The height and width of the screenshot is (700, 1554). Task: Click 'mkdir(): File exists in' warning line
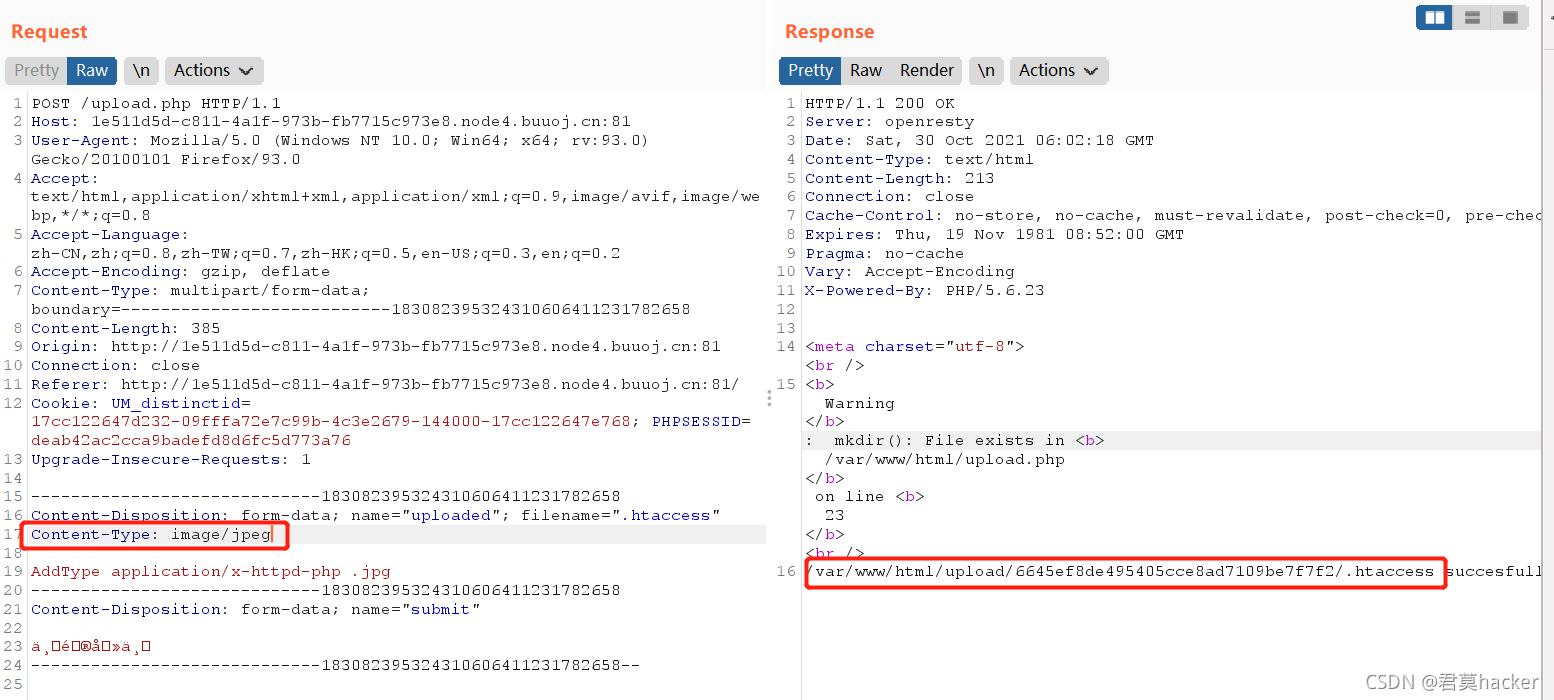pyautogui.click(x=954, y=441)
